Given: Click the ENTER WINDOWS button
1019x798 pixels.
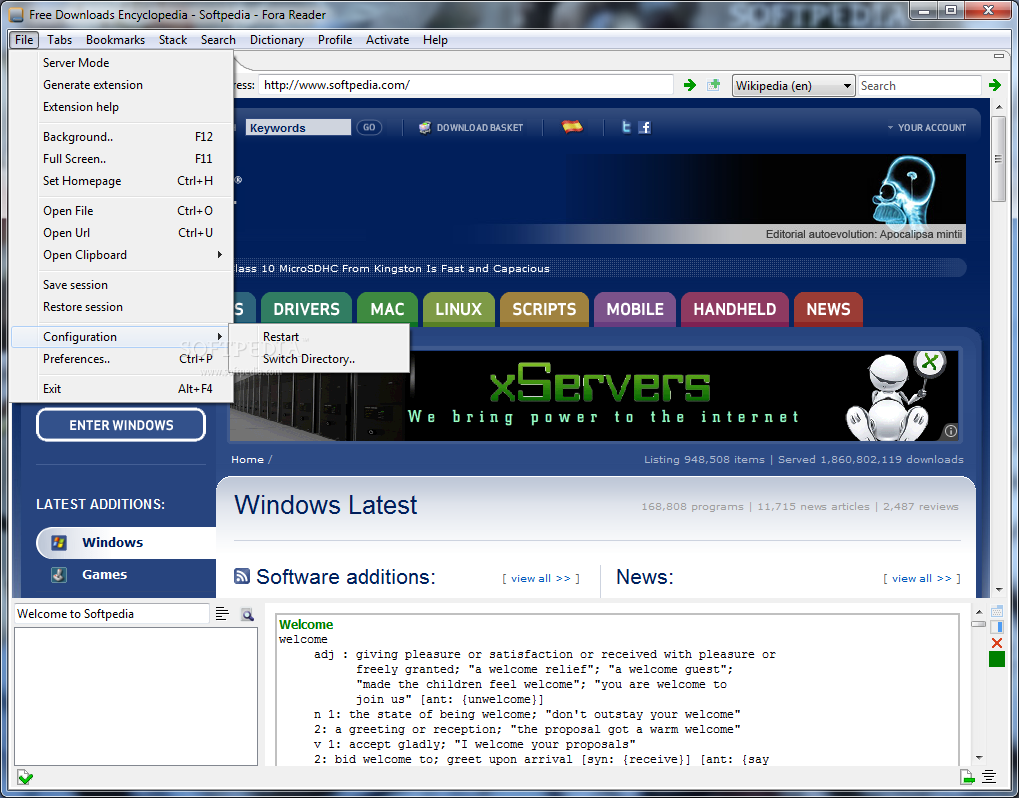Looking at the screenshot, I should pyautogui.click(x=121, y=425).
